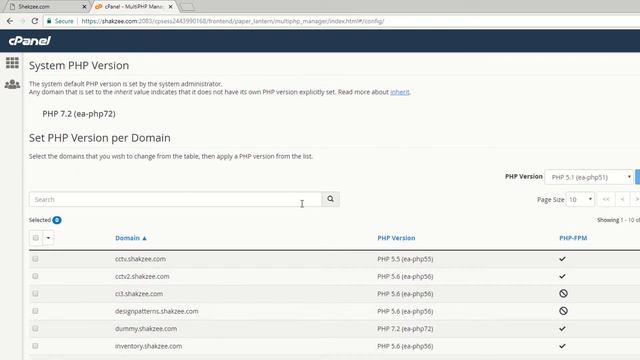Switch to the Shakzee.com browser tab

tap(48, 7)
